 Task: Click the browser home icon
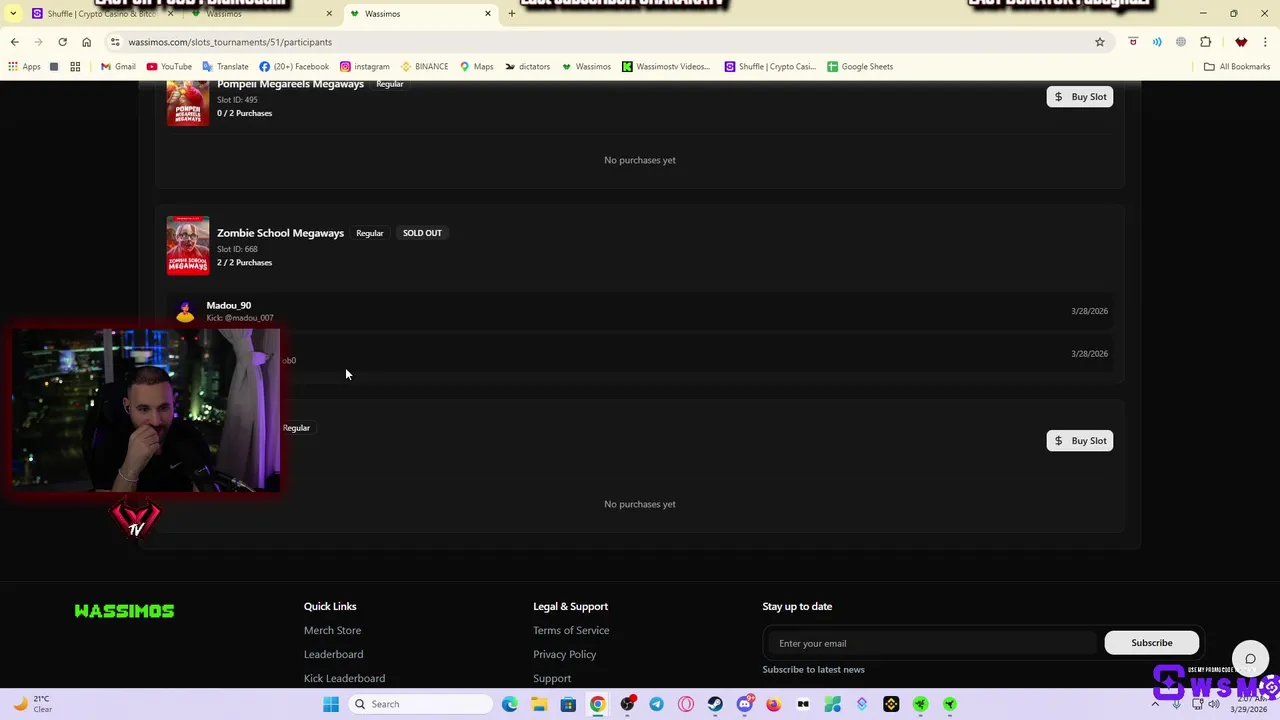click(86, 42)
